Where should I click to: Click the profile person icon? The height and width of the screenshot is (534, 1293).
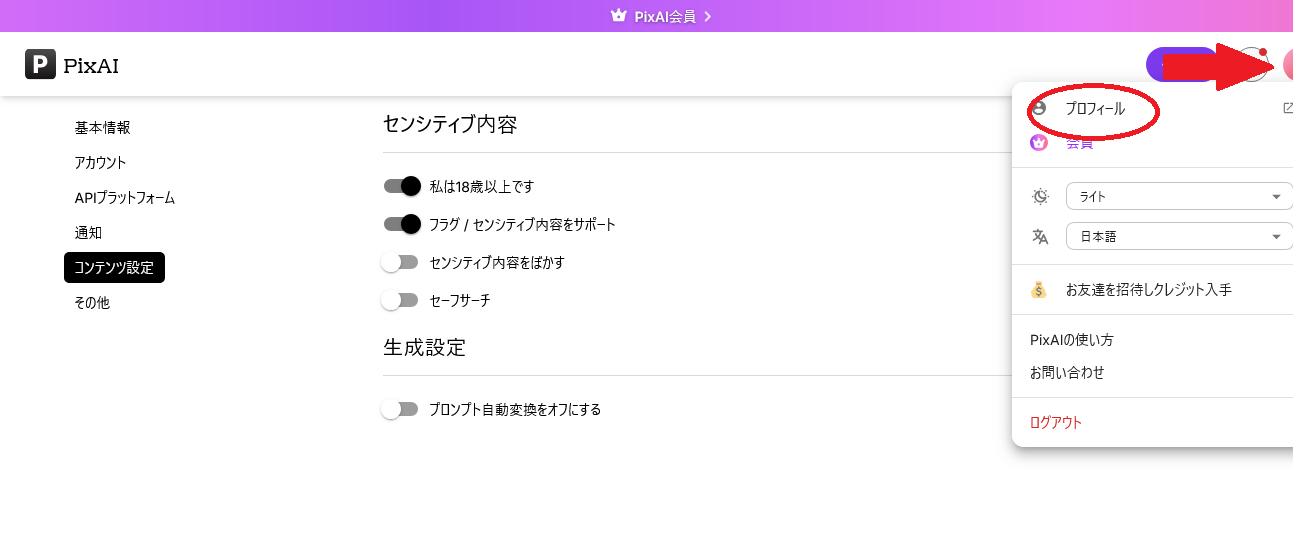tap(1039, 108)
